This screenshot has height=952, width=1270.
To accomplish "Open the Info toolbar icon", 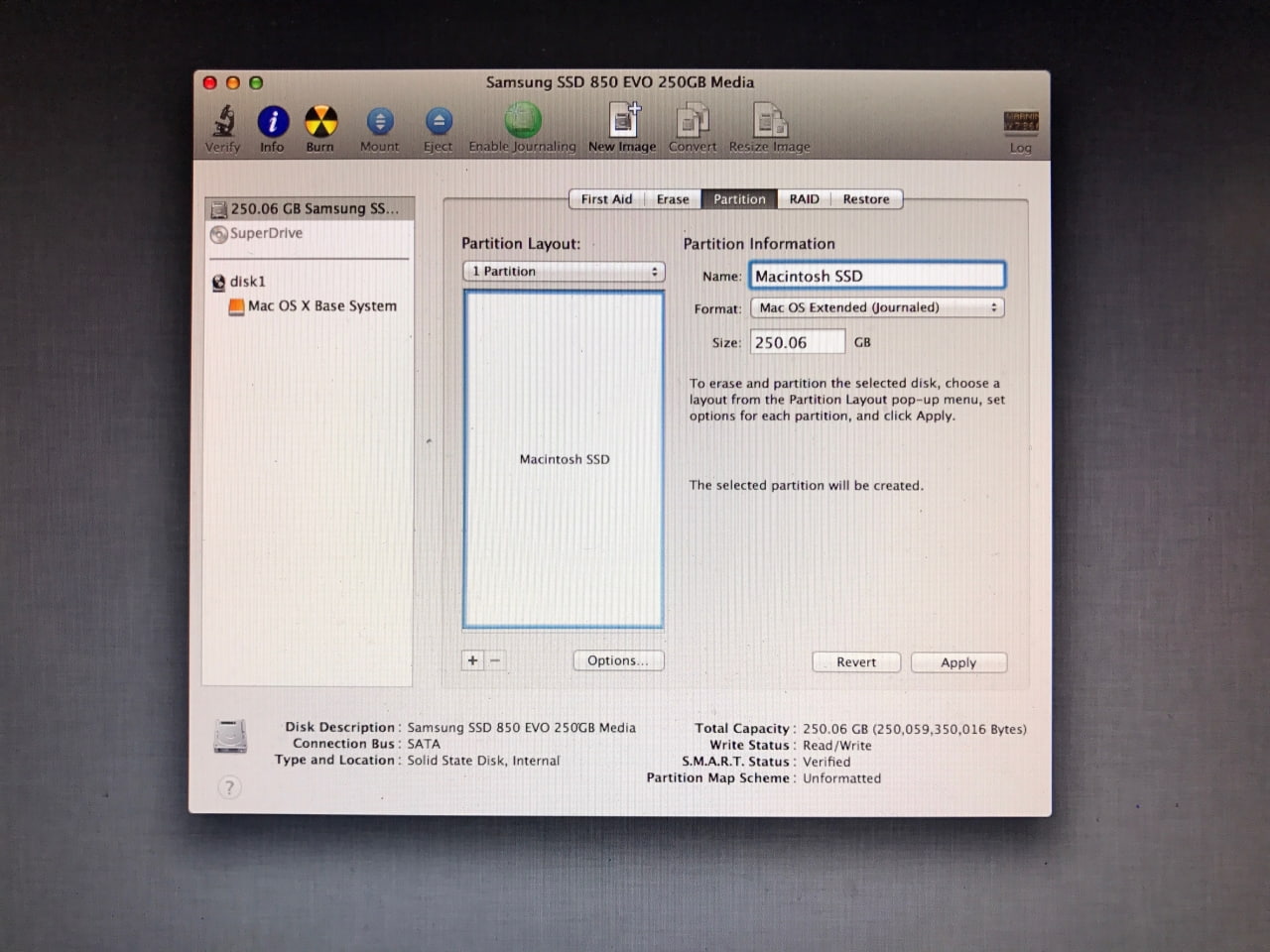I will click(x=273, y=122).
